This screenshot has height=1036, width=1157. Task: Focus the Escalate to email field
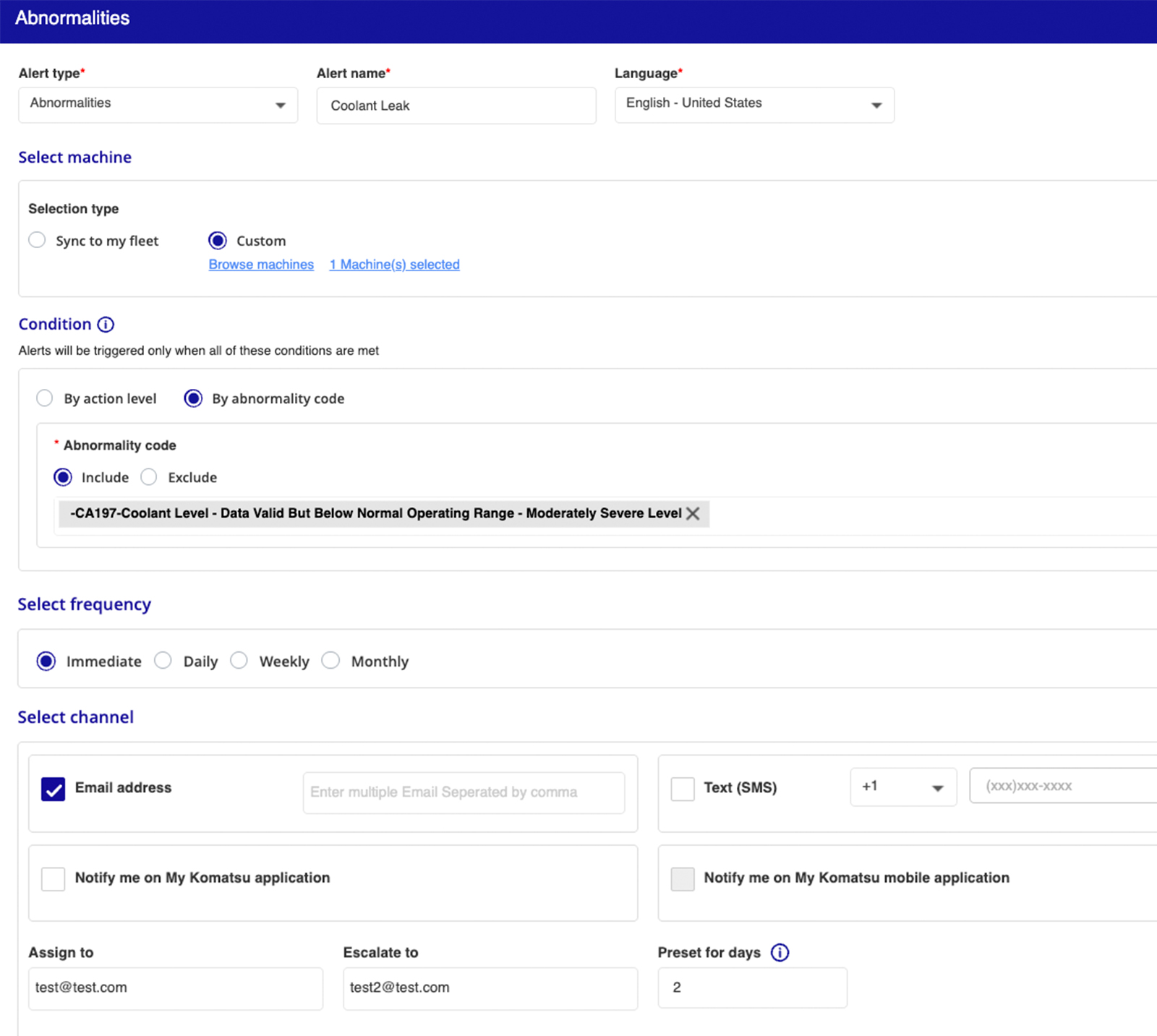[490, 988]
